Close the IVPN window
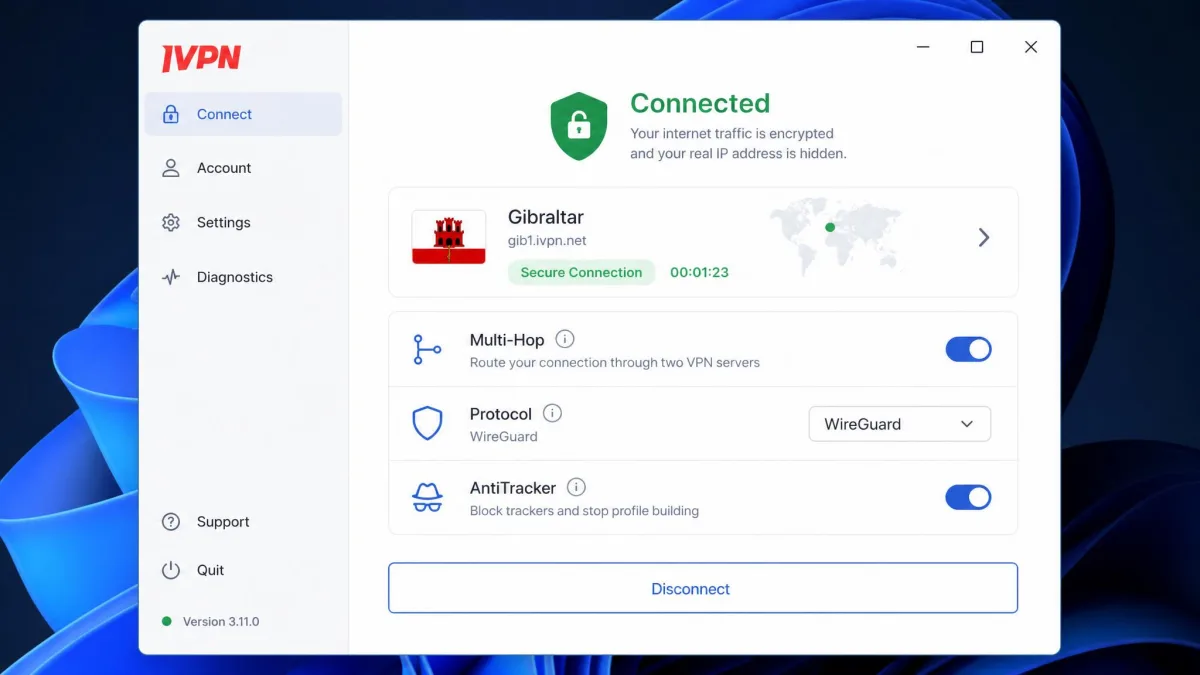 tap(1031, 47)
